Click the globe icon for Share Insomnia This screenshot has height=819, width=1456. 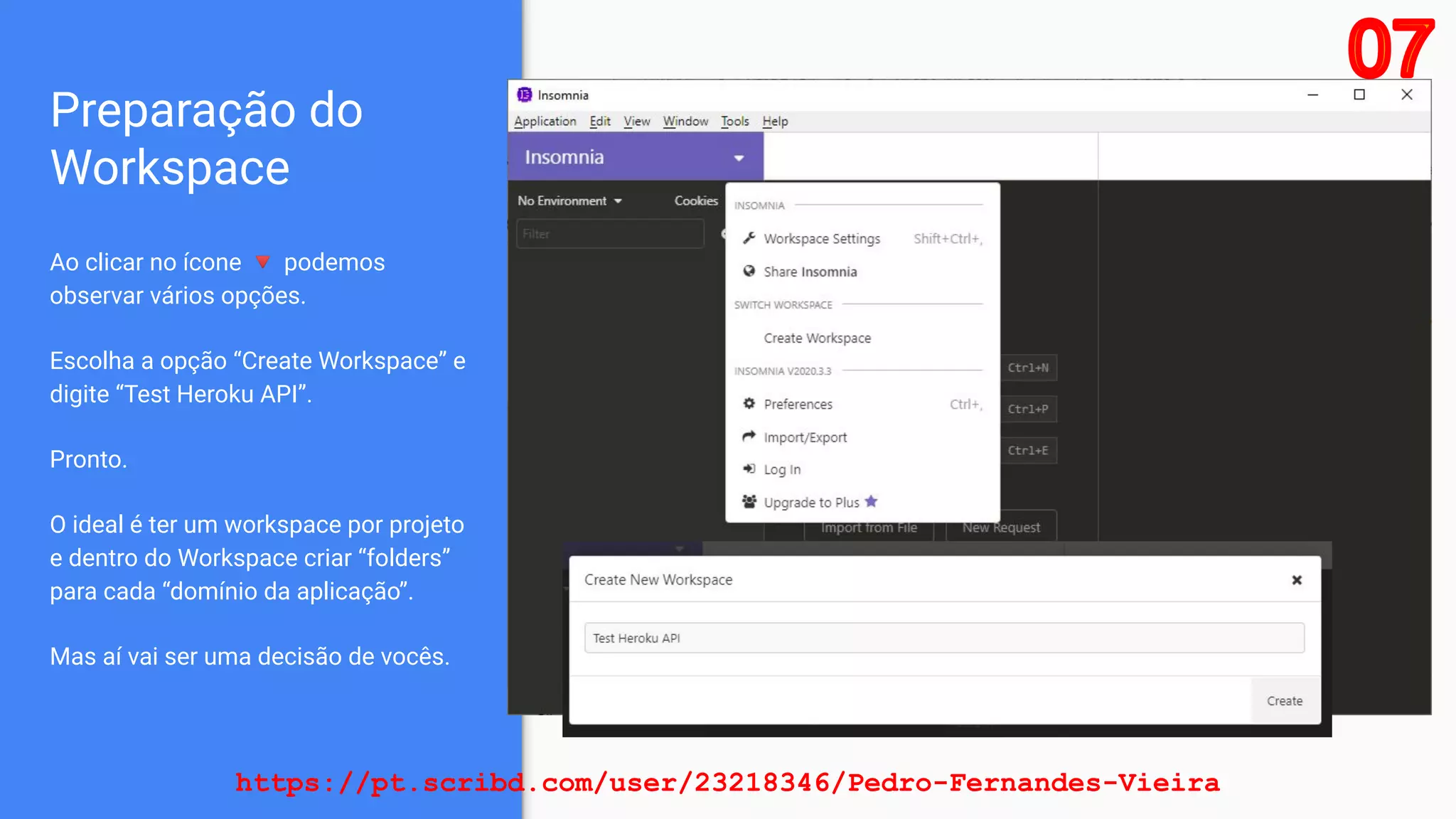[749, 271]
